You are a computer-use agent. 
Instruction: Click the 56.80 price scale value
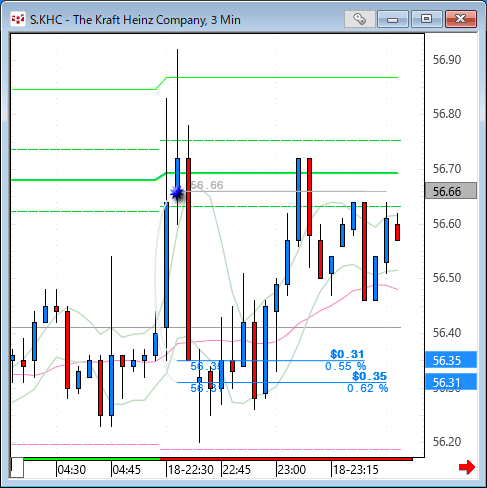click(x=447, y=114)
